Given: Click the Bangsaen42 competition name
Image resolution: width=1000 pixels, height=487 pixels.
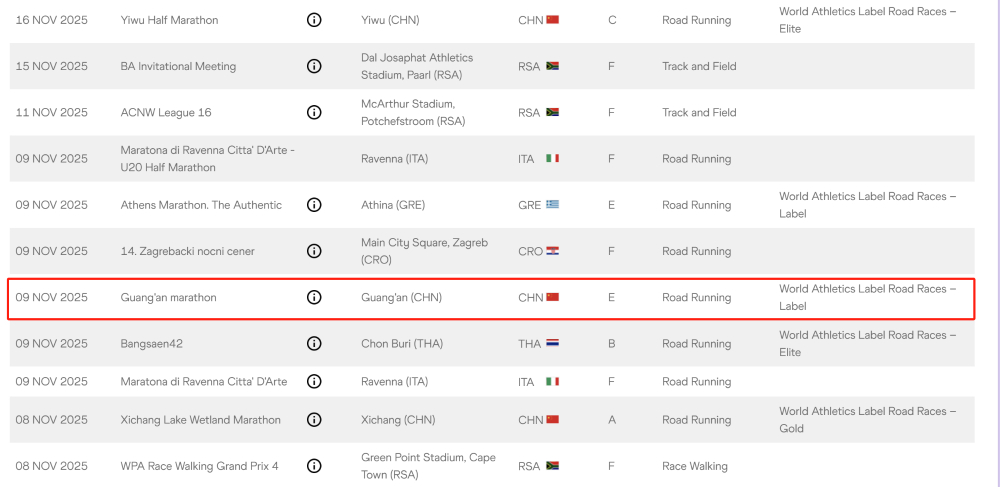Looking at the screenshot, I should coord(151,343).
